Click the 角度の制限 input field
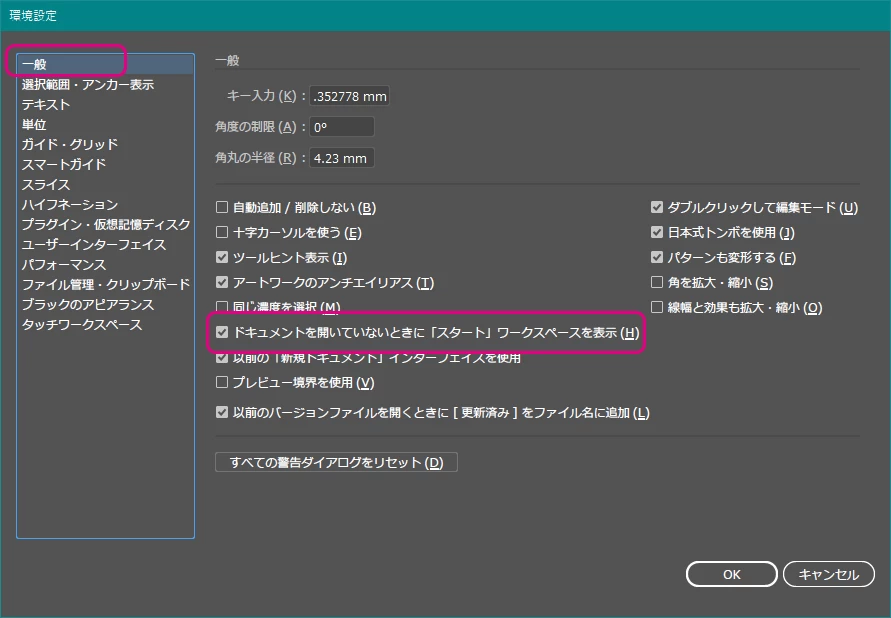Viewport: 891px width, 618px height. 342,127
